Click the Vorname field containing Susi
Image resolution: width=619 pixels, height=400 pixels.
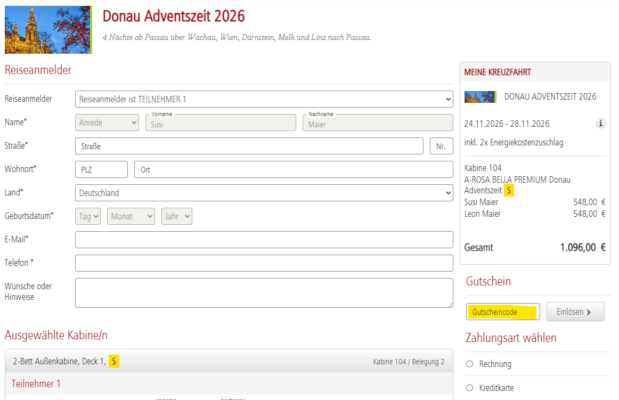click(x=220, y=123)
